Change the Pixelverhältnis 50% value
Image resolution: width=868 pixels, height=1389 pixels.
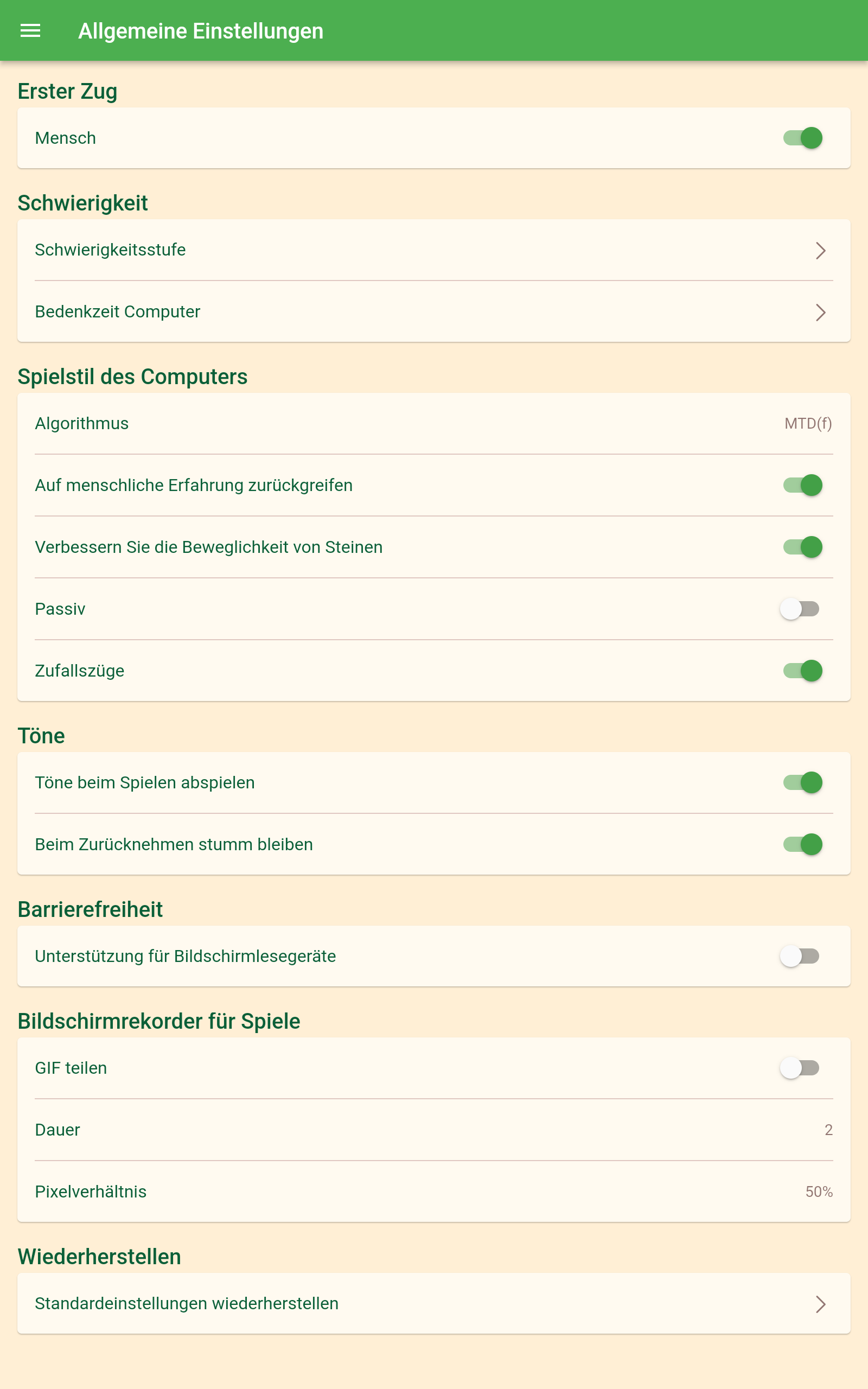point(819,1192)
